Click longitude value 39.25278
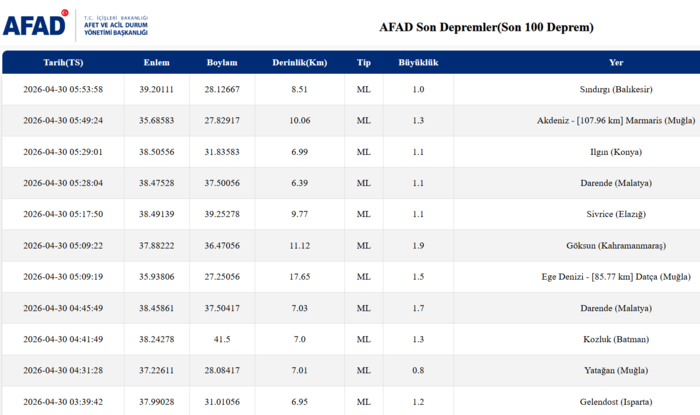Viewport: 700px width, 415px height. (x=222, y=214)
